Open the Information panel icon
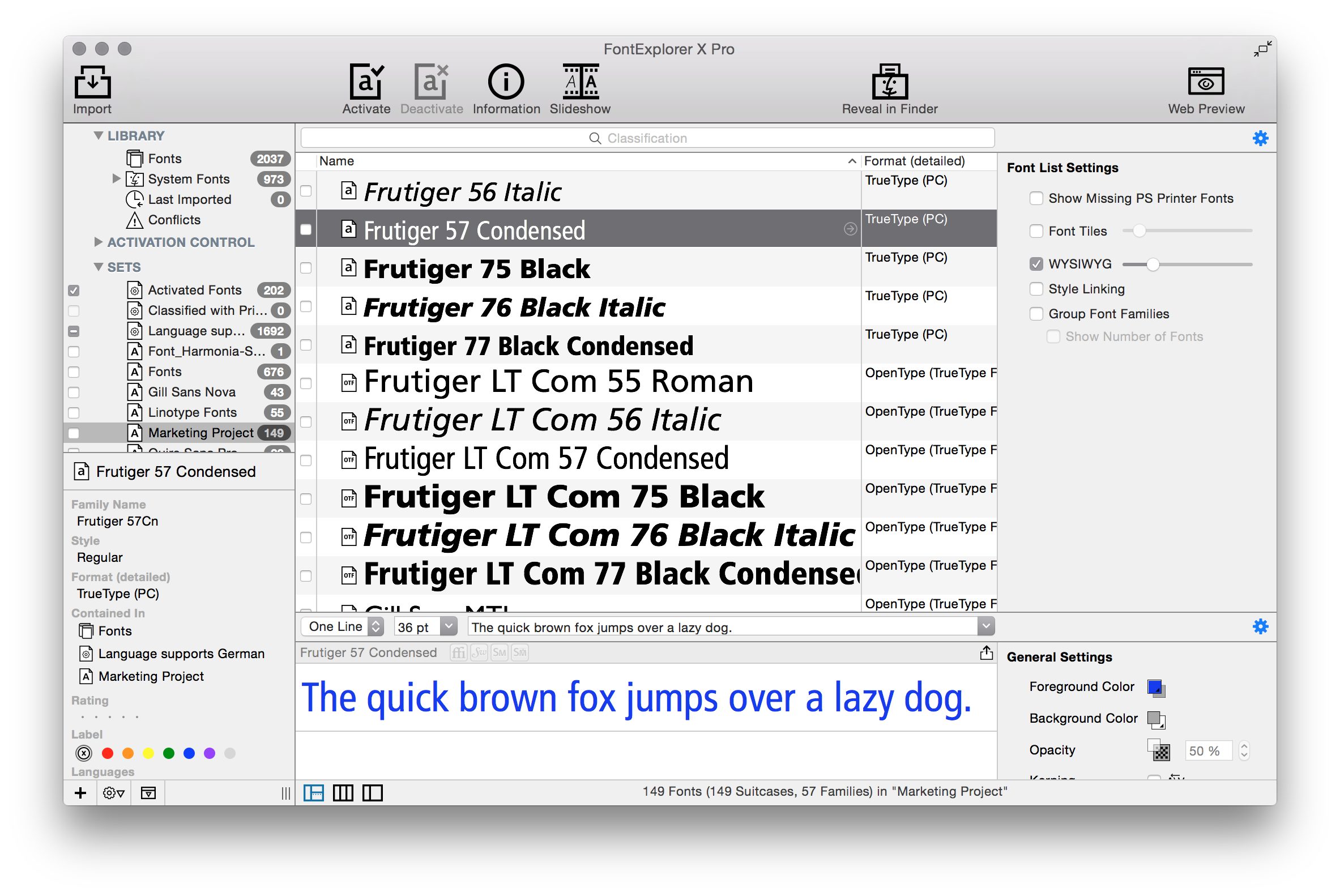The width and height of the screenshot is (1340, 896). pyautogui.click(x=506, y=82)
